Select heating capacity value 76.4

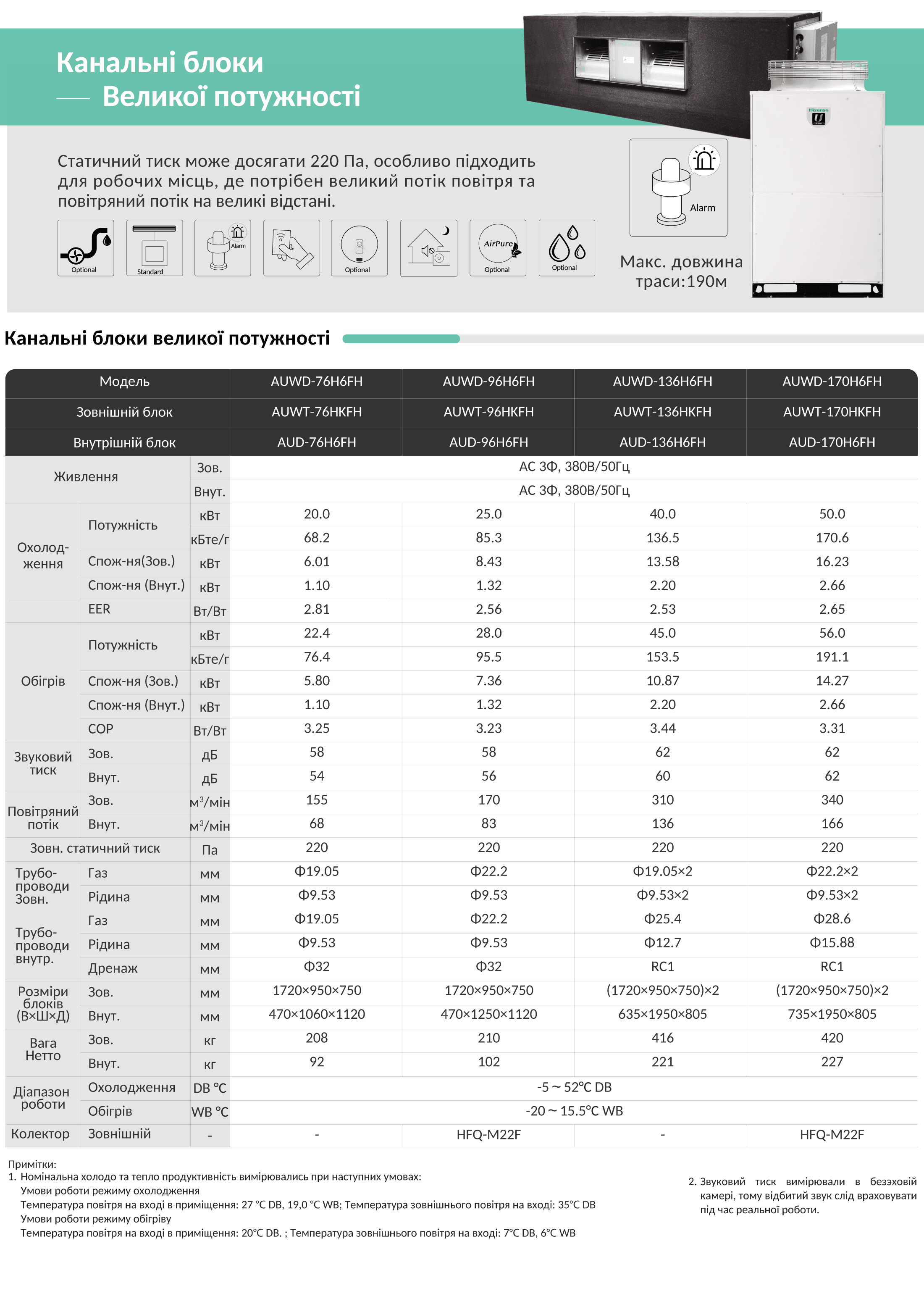(317, 657)
